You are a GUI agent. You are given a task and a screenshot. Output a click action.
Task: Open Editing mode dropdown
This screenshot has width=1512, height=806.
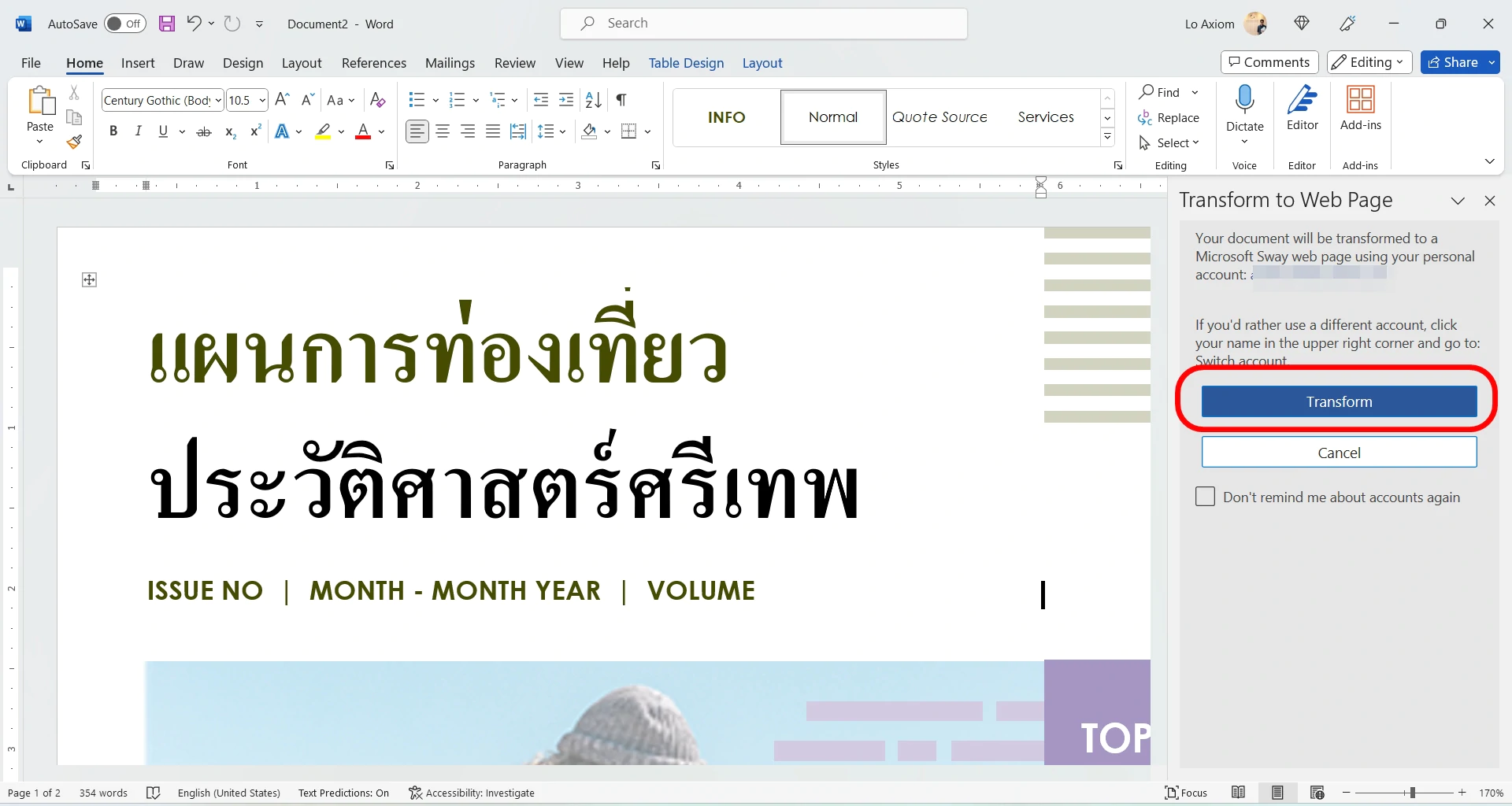[x=1369, y=62]
